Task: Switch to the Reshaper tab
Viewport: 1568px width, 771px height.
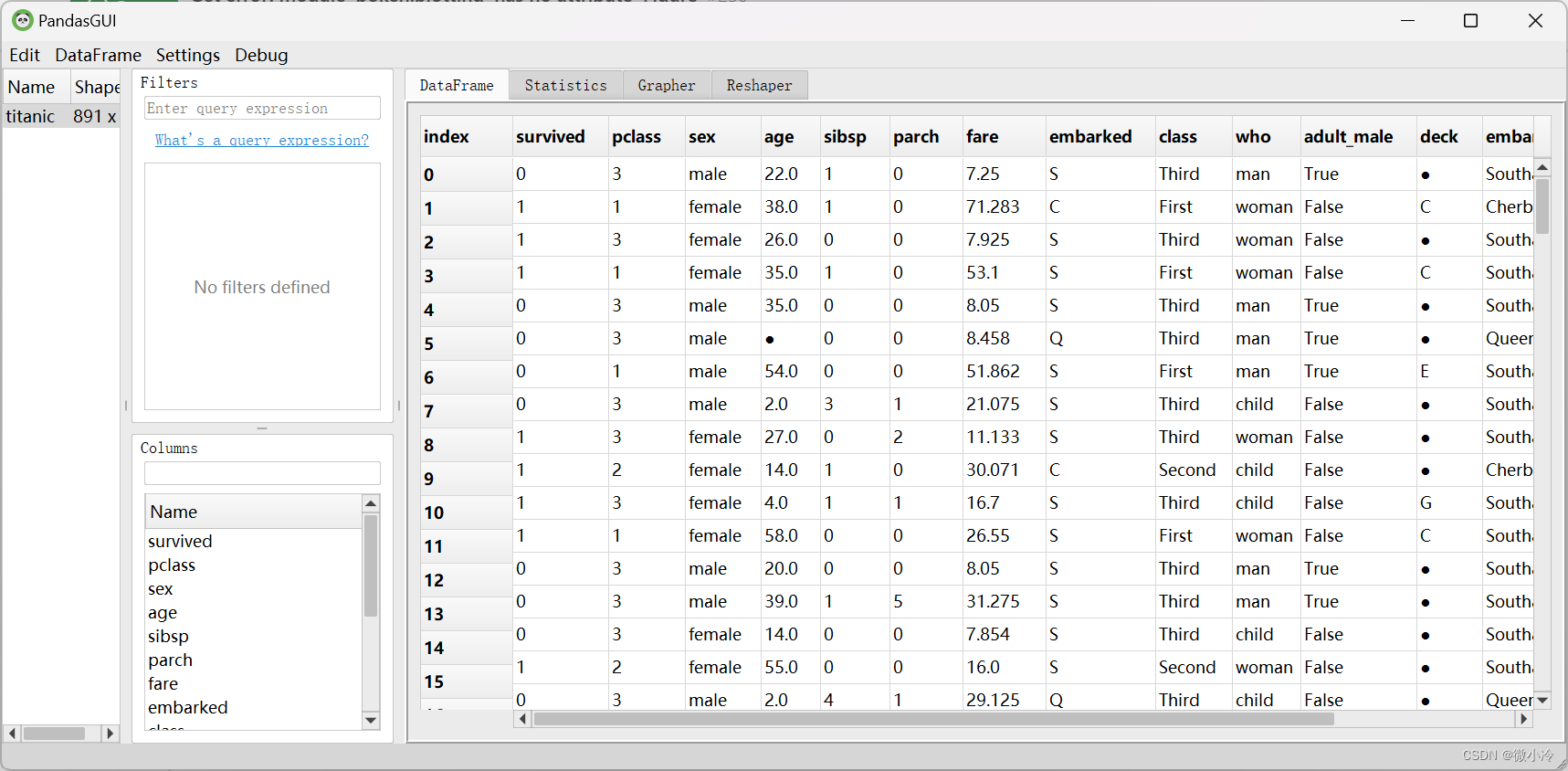Action: (760, 85)
